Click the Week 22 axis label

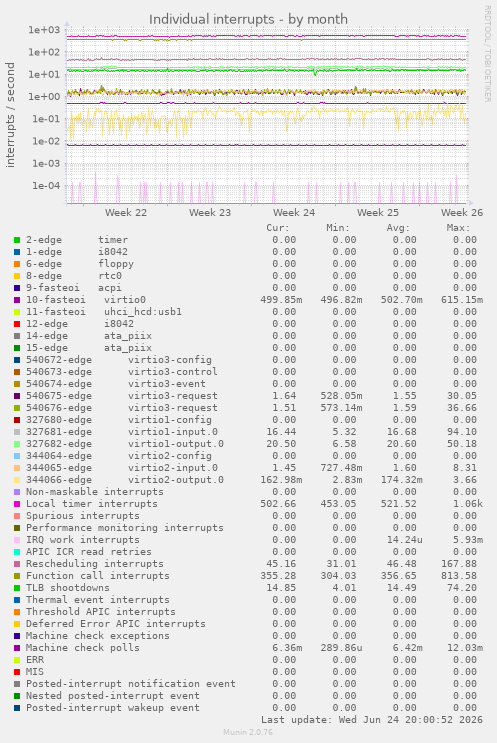[126, 212]
